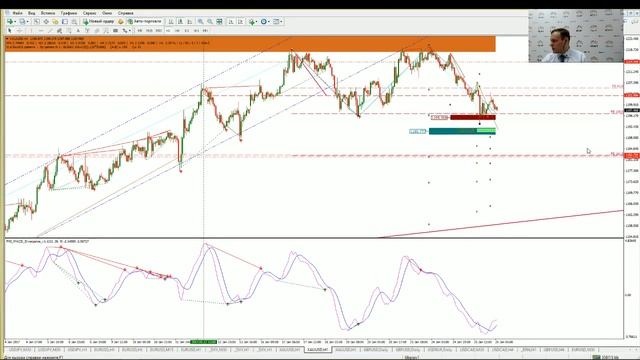Switch to the USDRUB,Daily chart tab

pos(440,350)
